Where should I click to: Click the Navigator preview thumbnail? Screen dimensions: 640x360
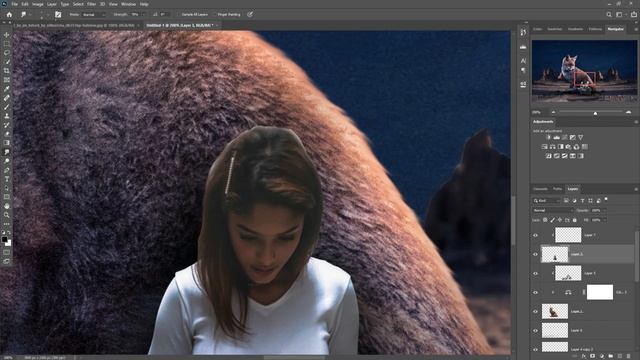(584, 71)
